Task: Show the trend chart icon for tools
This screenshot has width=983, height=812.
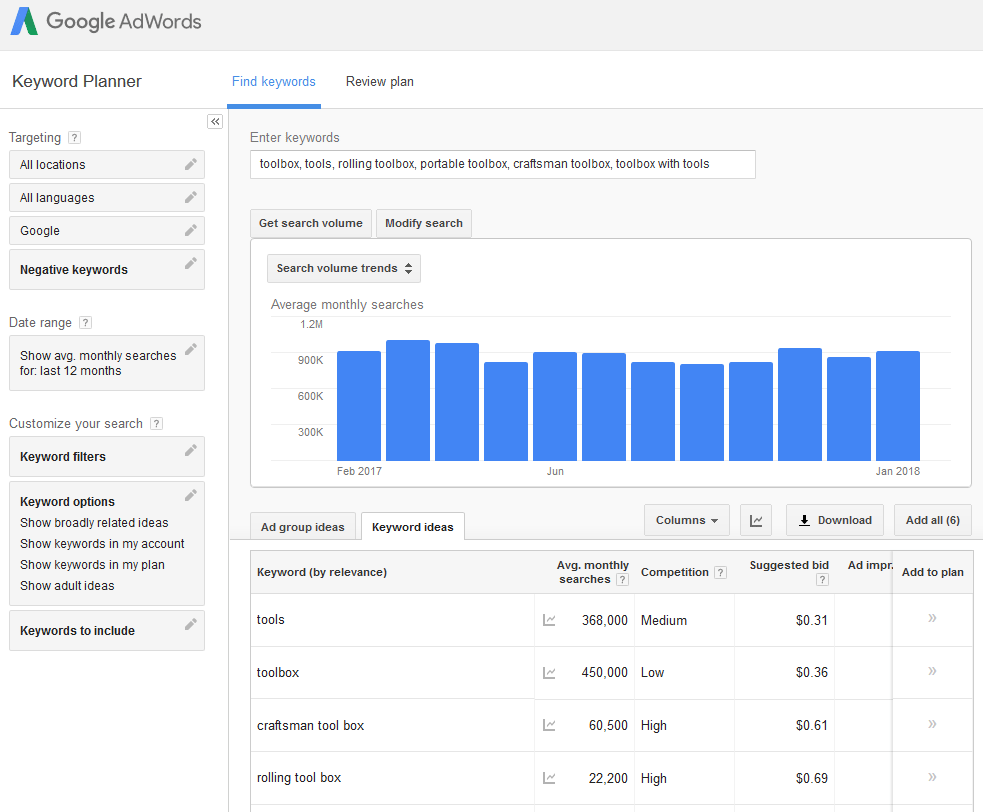Action: [x=549, y=620]
